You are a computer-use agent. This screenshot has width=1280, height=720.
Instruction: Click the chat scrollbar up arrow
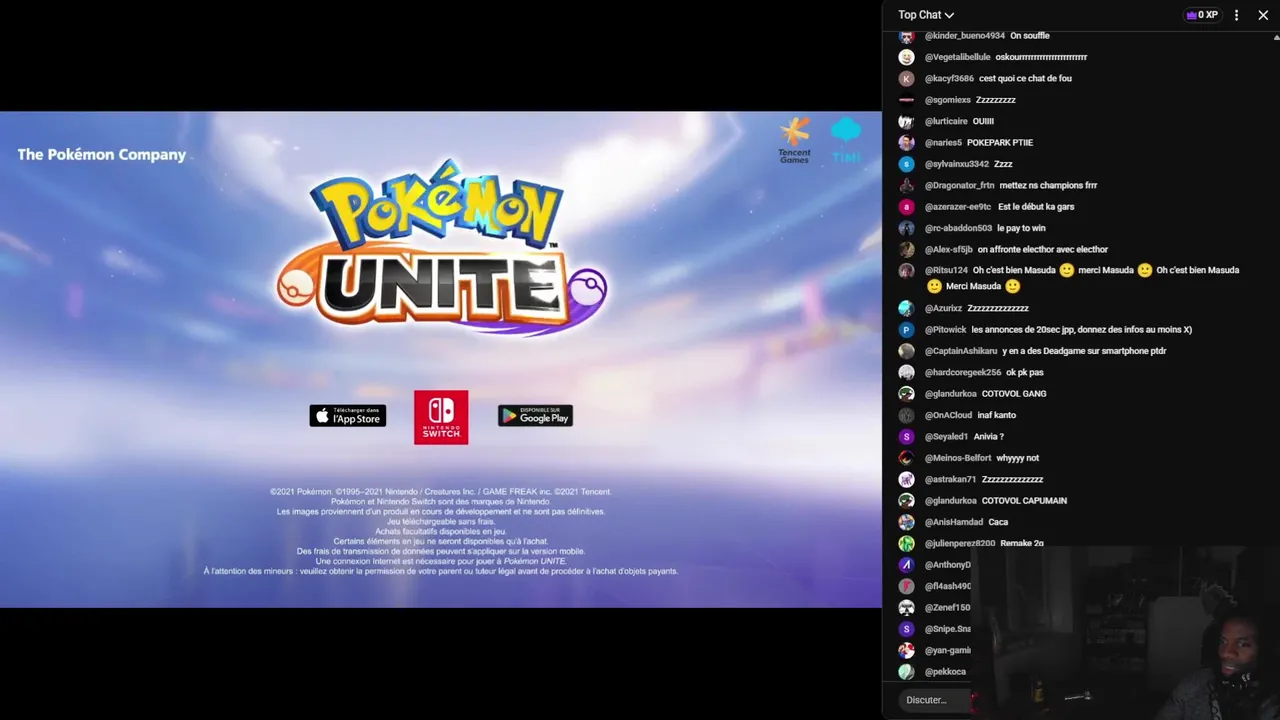1276,37
